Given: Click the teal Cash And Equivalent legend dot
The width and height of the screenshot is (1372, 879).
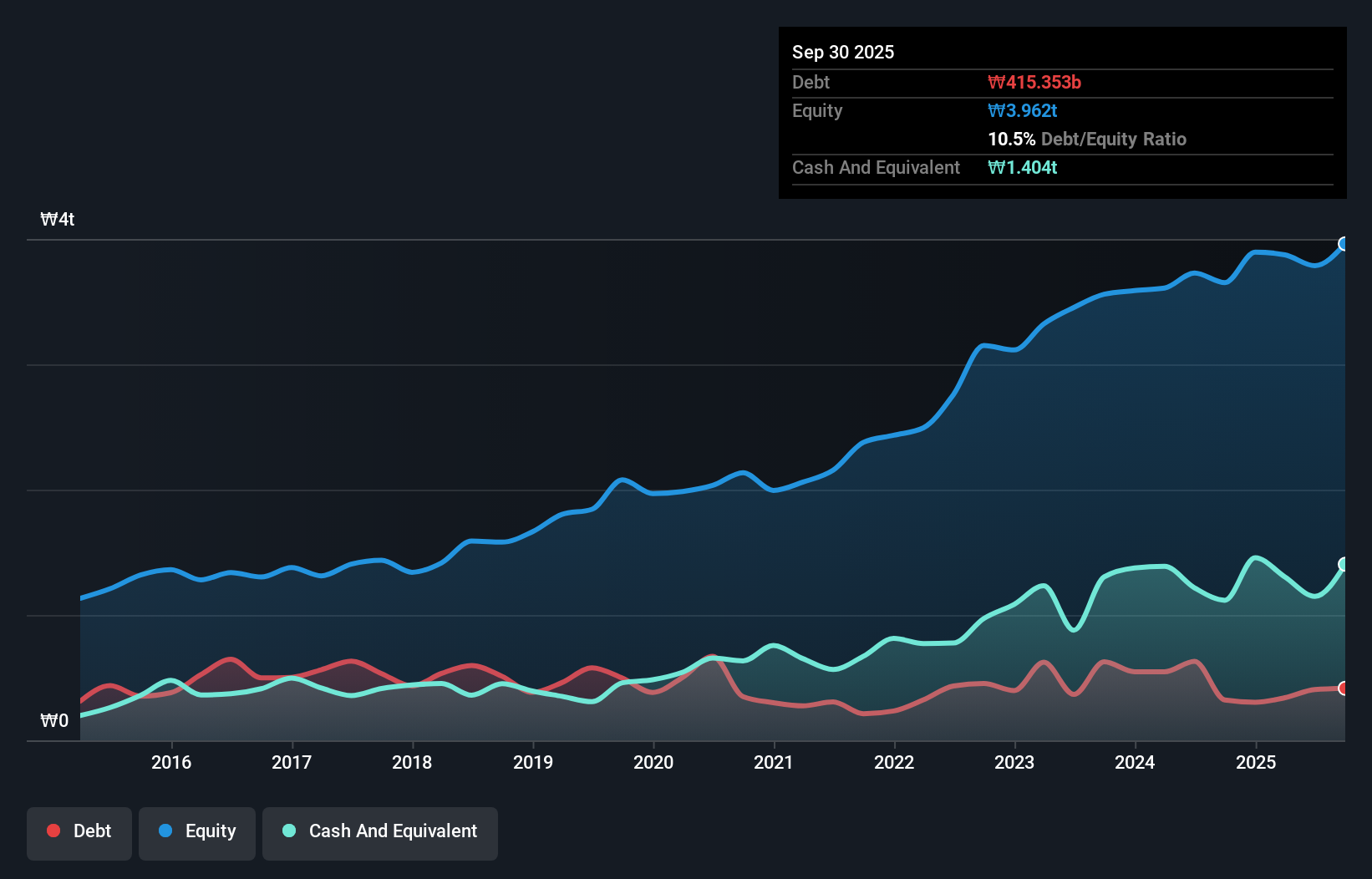Looking at the screenshot, I should click(289, 831).
